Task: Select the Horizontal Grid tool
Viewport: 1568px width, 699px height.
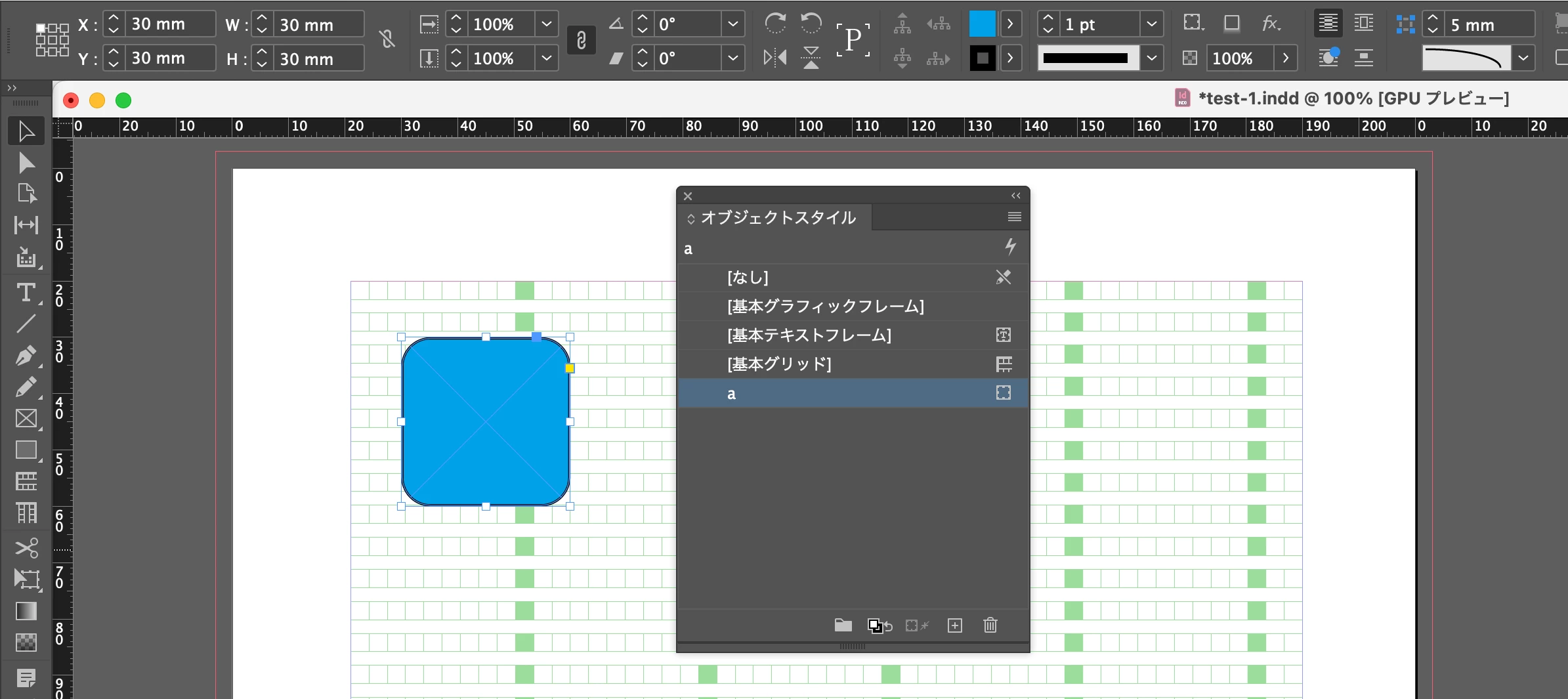Action: (26, 481)
